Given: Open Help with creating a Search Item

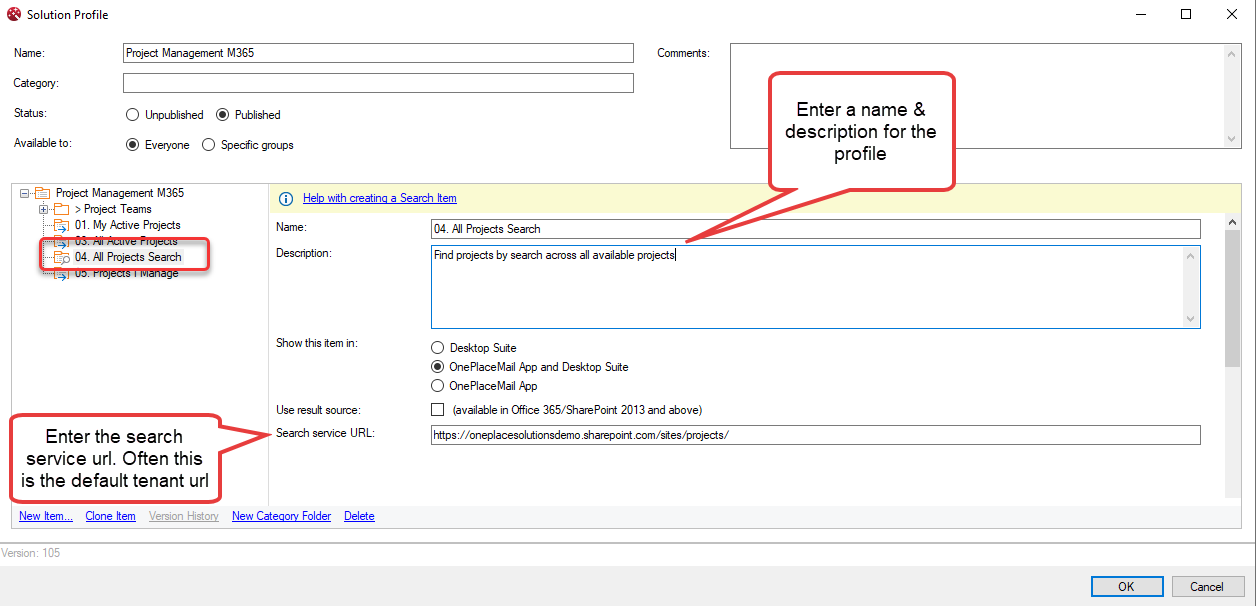Looking at the screenshot, I should pos(379,198).
